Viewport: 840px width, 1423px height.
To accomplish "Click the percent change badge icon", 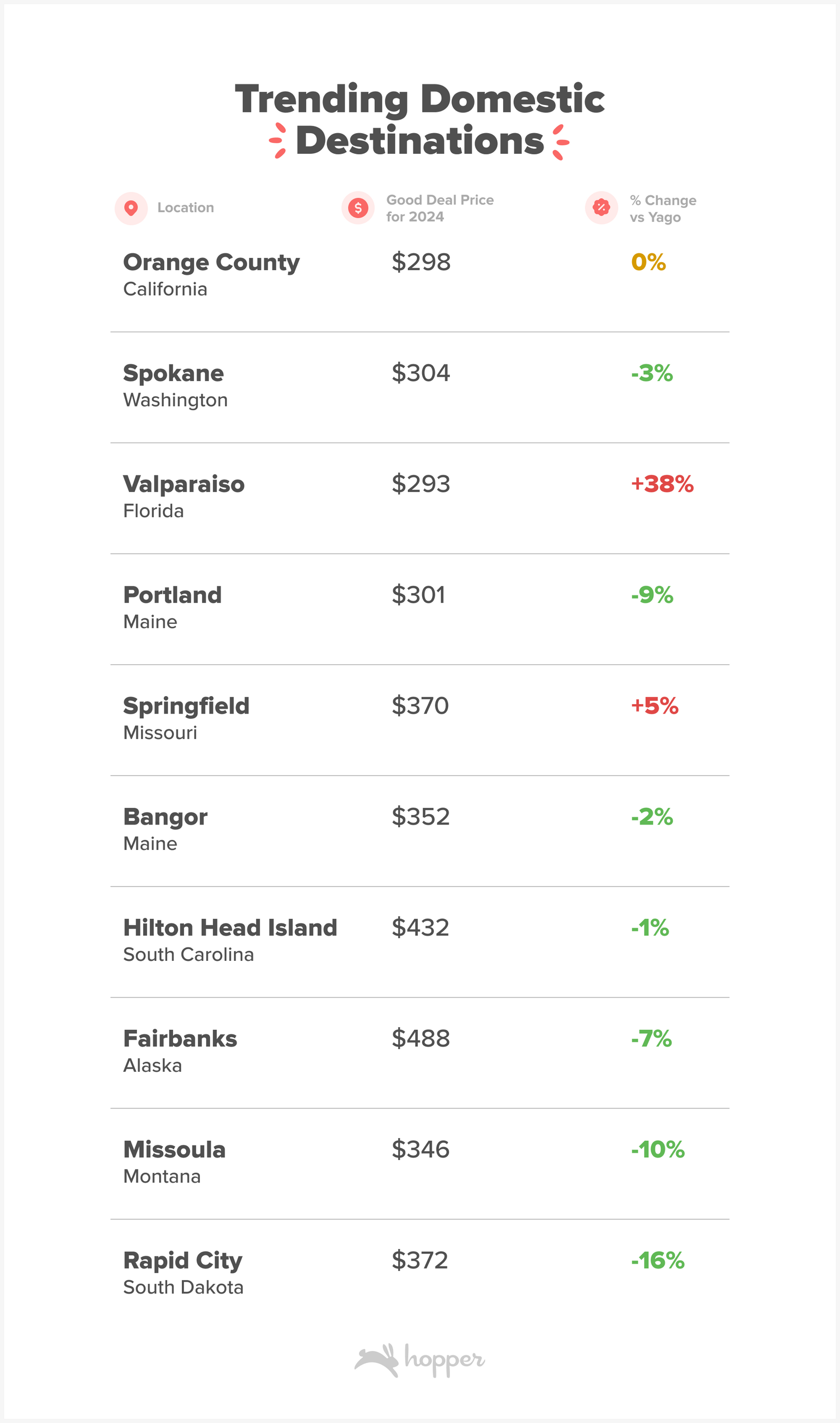I will [601, 208].
